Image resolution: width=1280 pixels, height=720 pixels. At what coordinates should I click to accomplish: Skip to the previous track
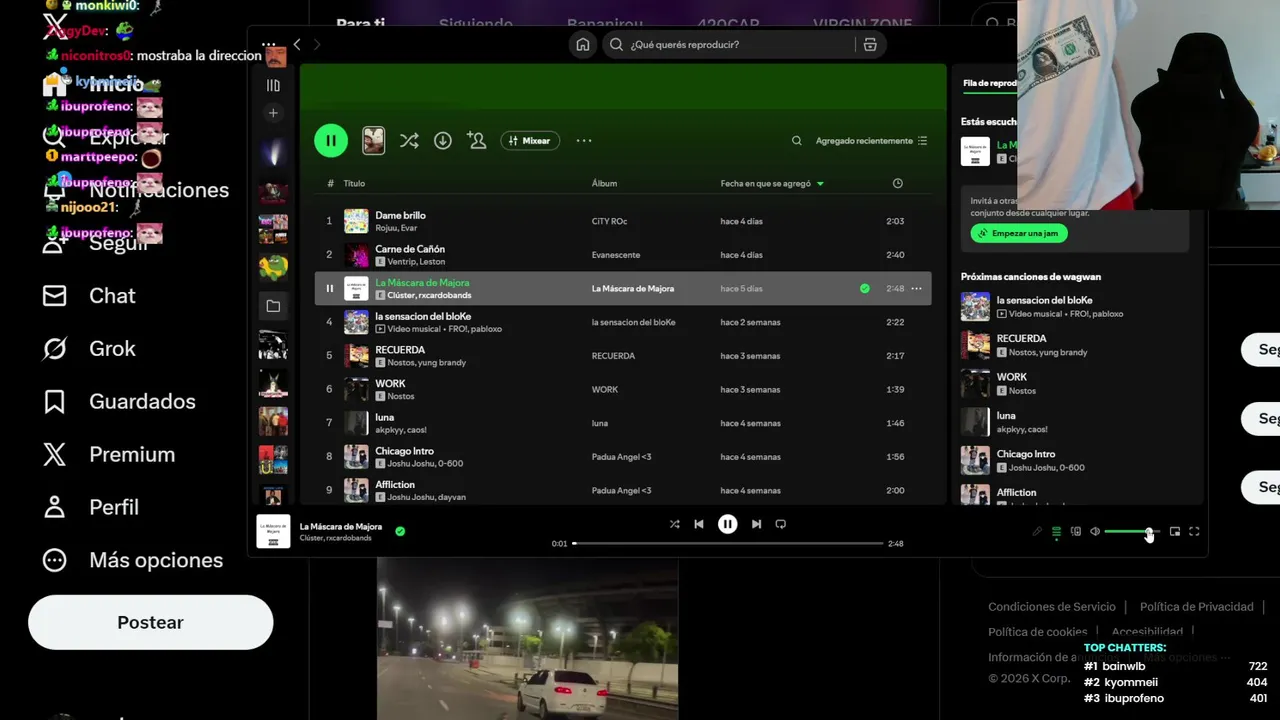(699, 524)
